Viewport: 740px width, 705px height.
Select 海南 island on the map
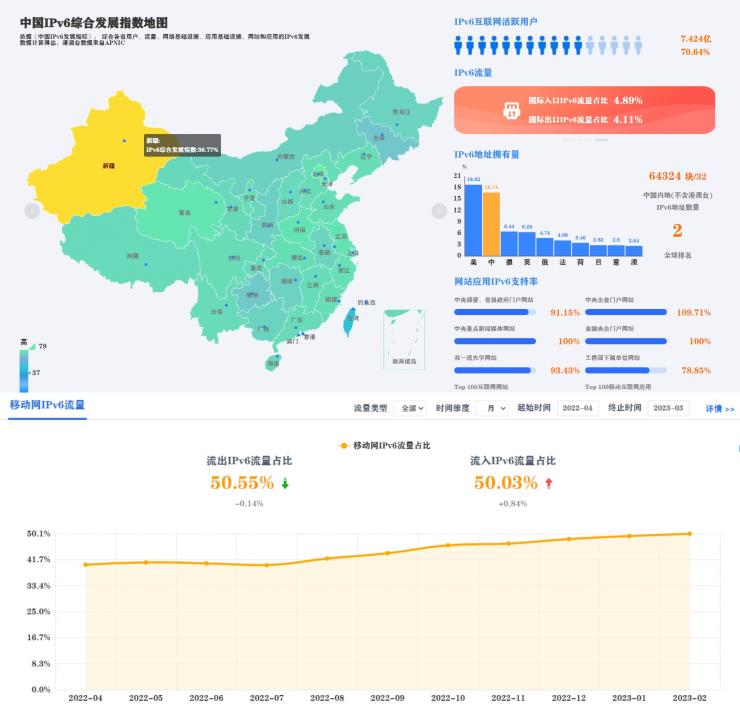(x=273, y=363)
